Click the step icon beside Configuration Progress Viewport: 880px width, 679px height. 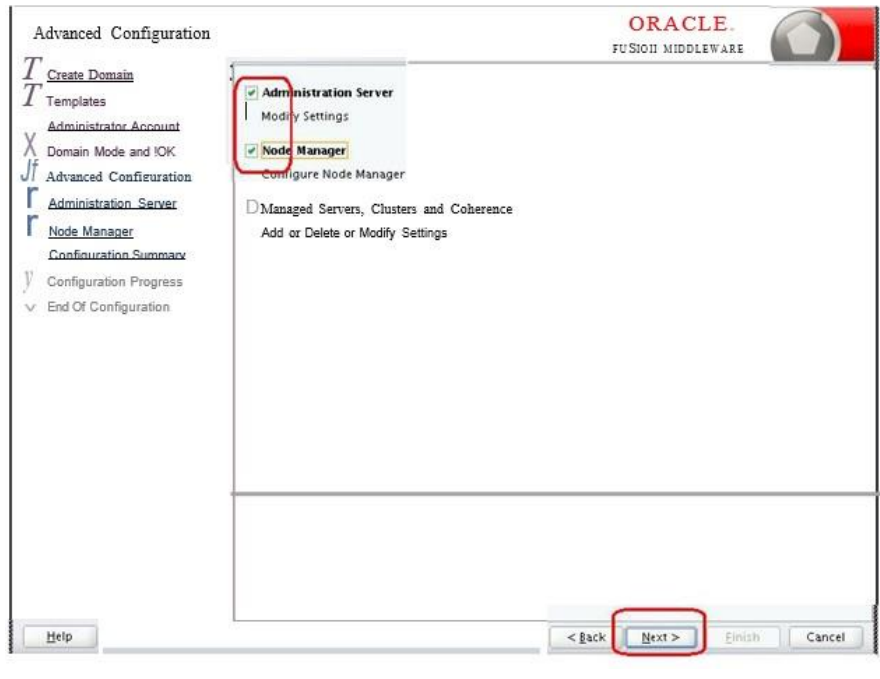[28, 280]
